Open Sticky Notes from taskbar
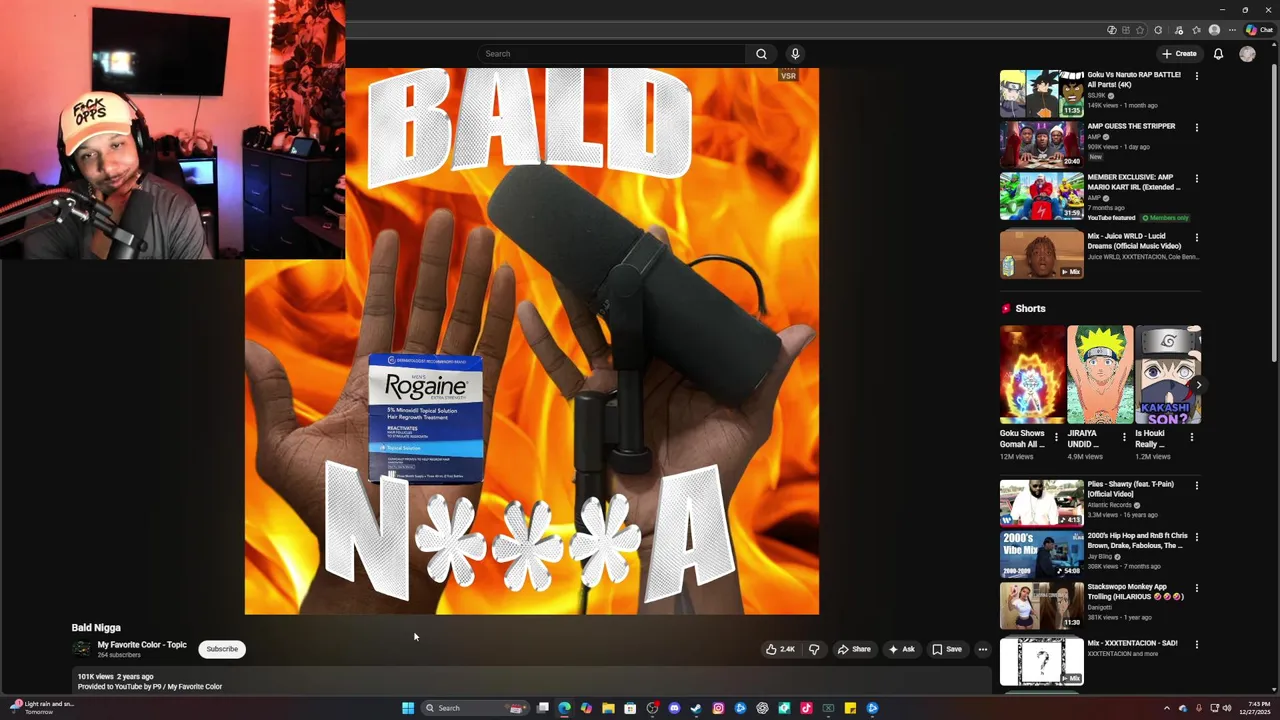Viewport: 1280px width, 720px height. [x=850, y=708]
